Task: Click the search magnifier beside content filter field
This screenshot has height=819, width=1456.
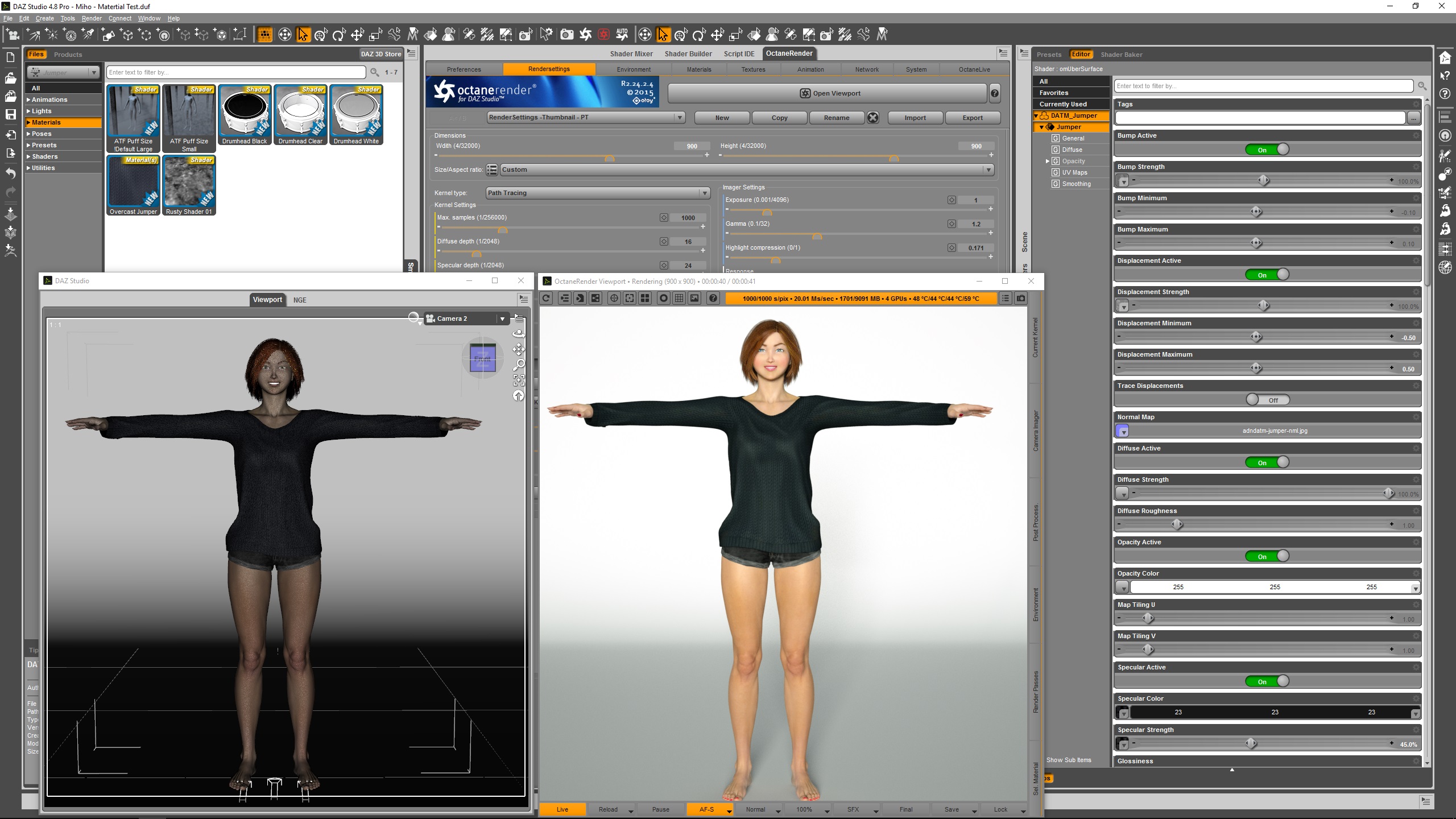Action: click(375, 72)
